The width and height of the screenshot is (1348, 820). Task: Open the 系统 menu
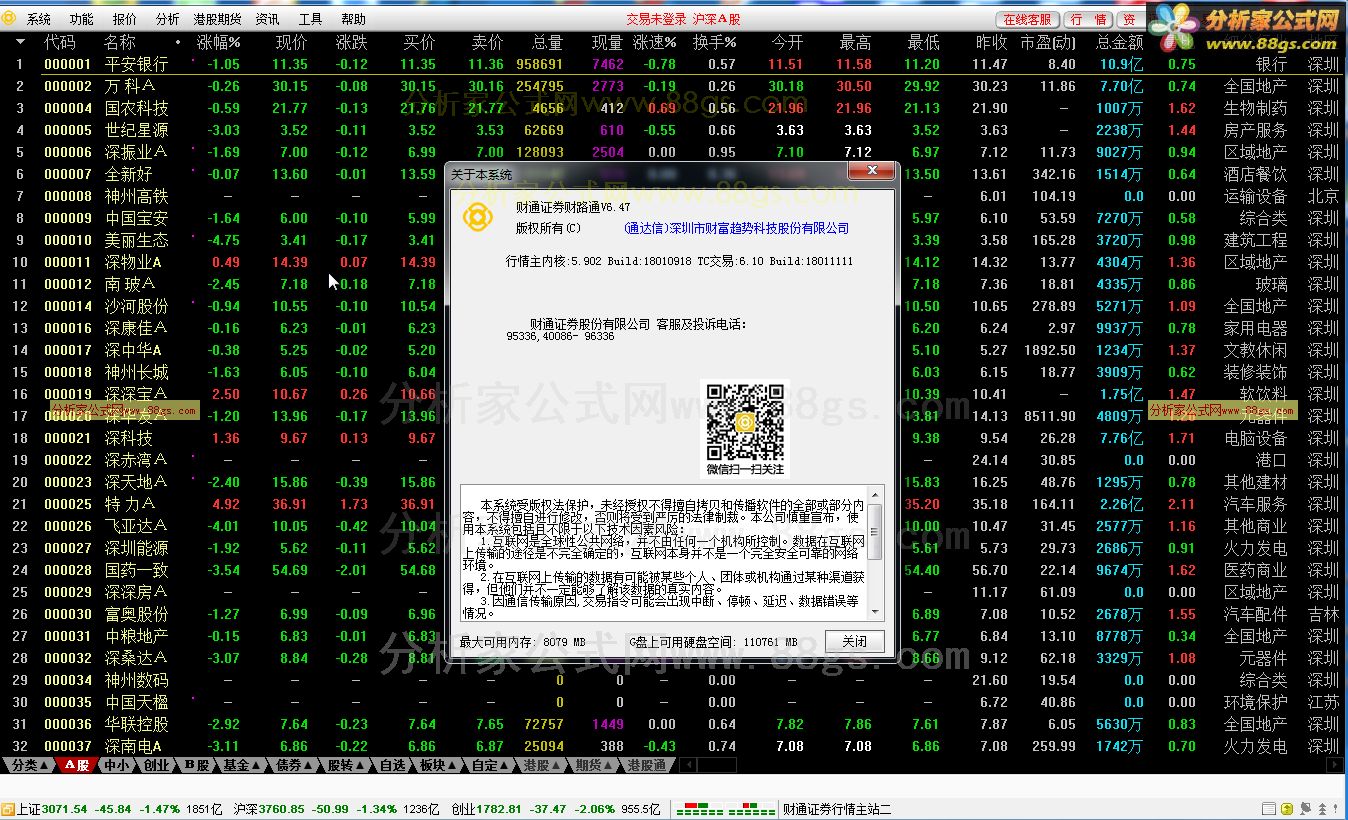pyautogui.click(x=39, y=19)
